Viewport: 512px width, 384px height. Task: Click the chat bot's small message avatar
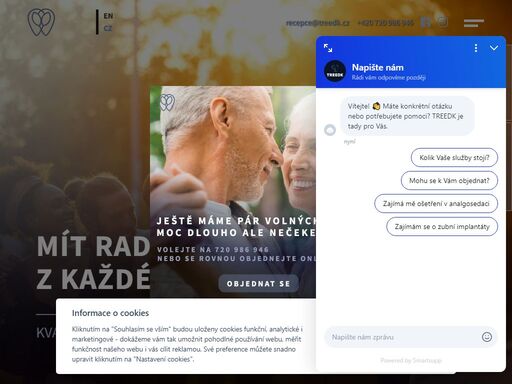click(x=330, y=130)
